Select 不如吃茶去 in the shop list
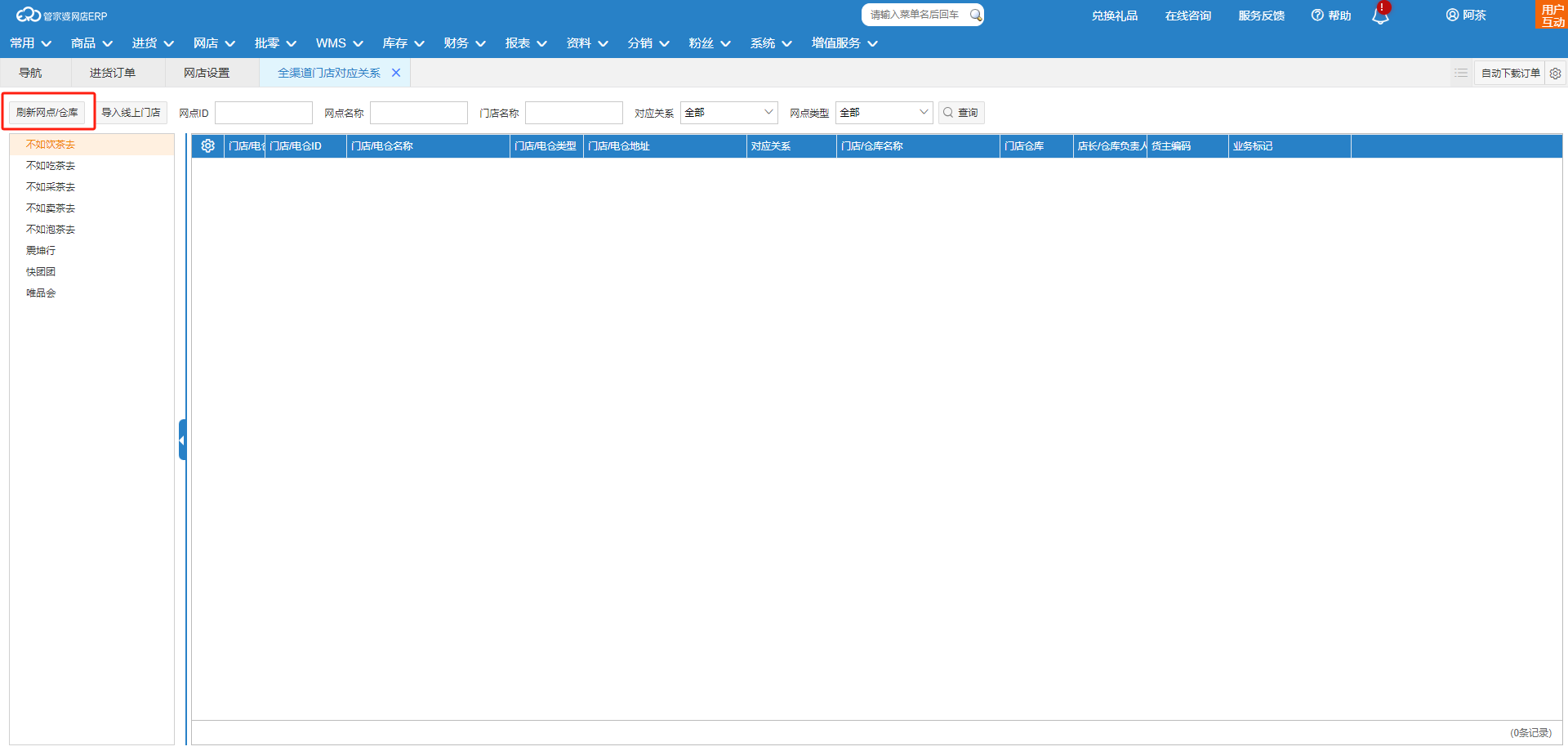Viewport: 1568px width, 751px height. (92, 166)
